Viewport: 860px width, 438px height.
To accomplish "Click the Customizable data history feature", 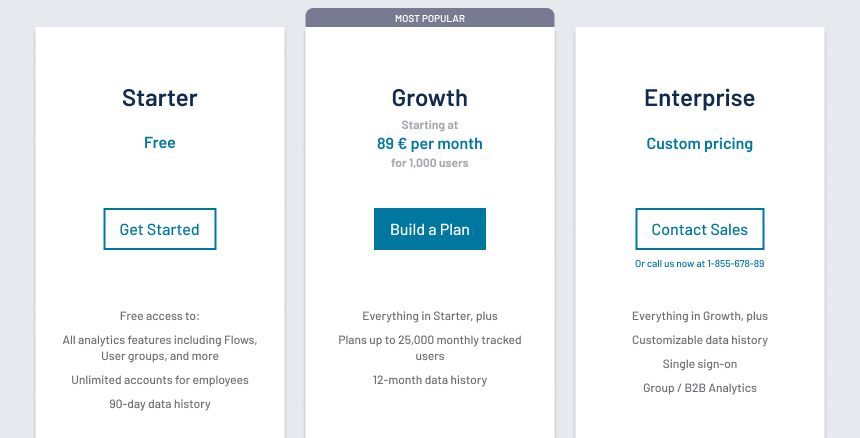I will click(699, 340).
